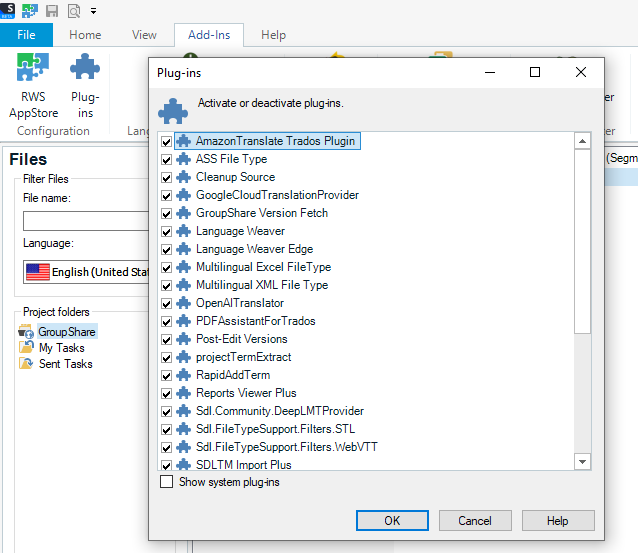
Task: Uncheck AmazonTranslate Trados Plugin
Action: (166, 142)
